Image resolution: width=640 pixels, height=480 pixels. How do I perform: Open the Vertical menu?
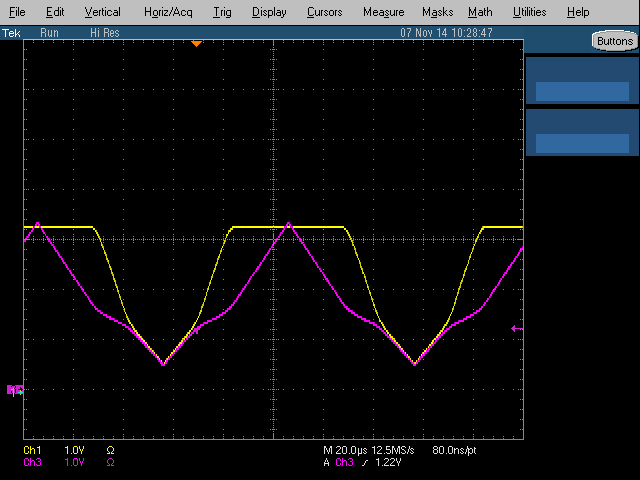(x=102, y=12)
